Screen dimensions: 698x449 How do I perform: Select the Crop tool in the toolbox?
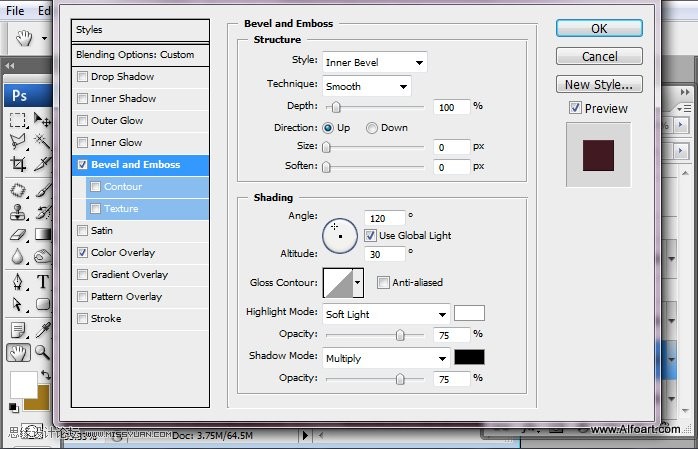tap(18, 164)
